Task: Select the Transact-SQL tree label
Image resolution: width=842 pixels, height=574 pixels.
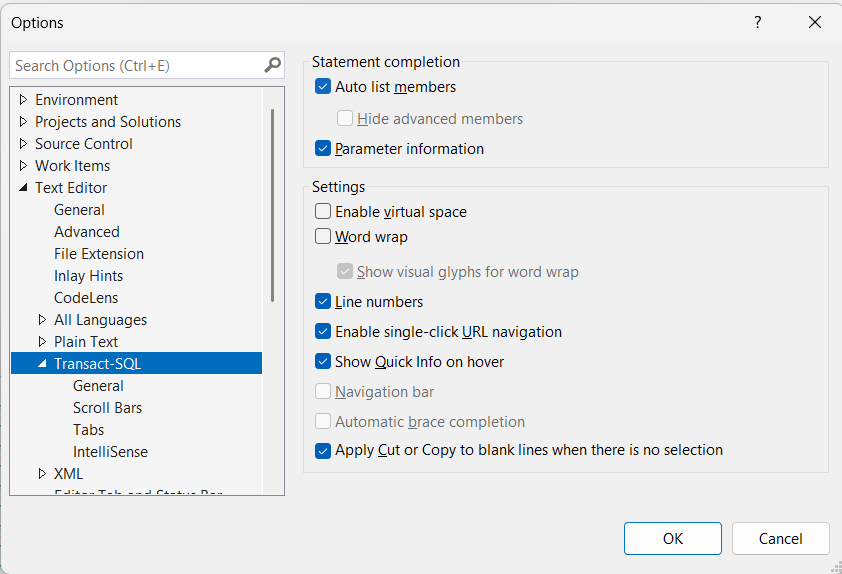Action: (98, 364)
